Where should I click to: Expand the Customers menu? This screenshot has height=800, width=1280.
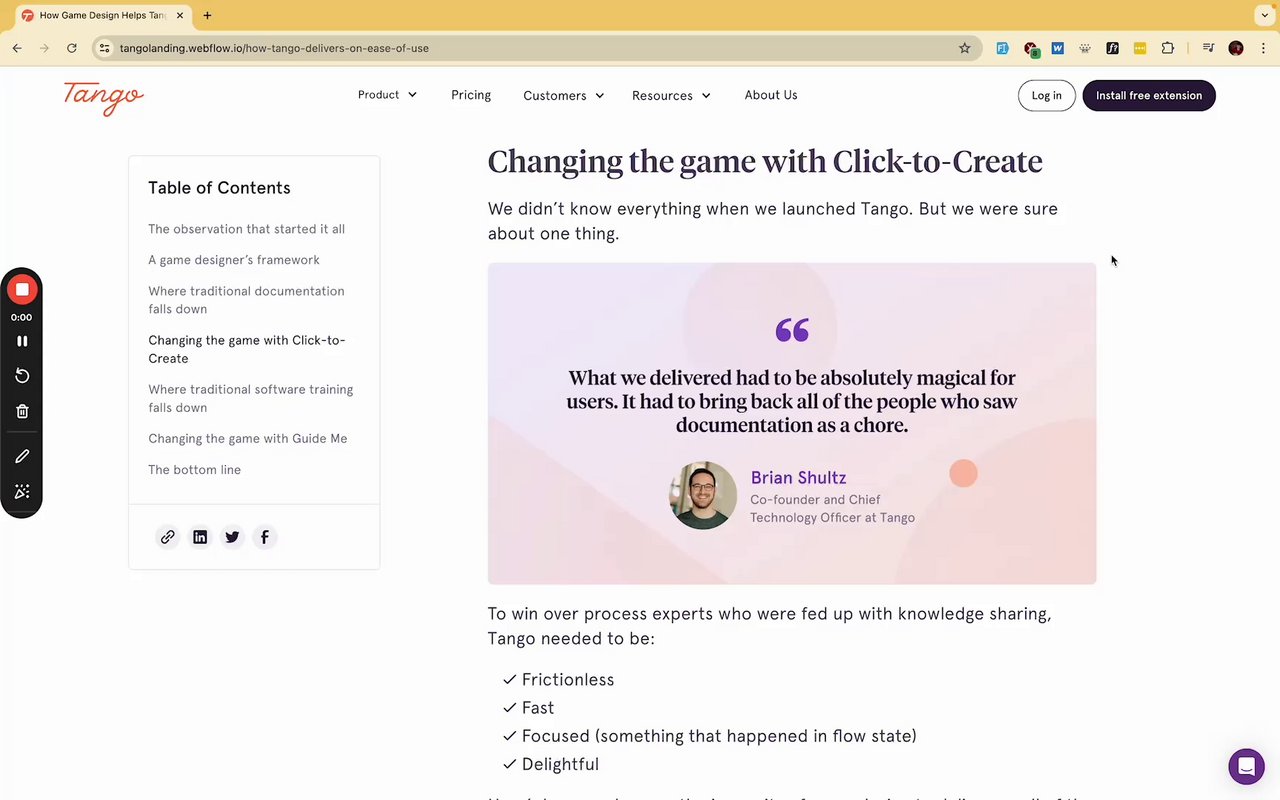point(564,96)
